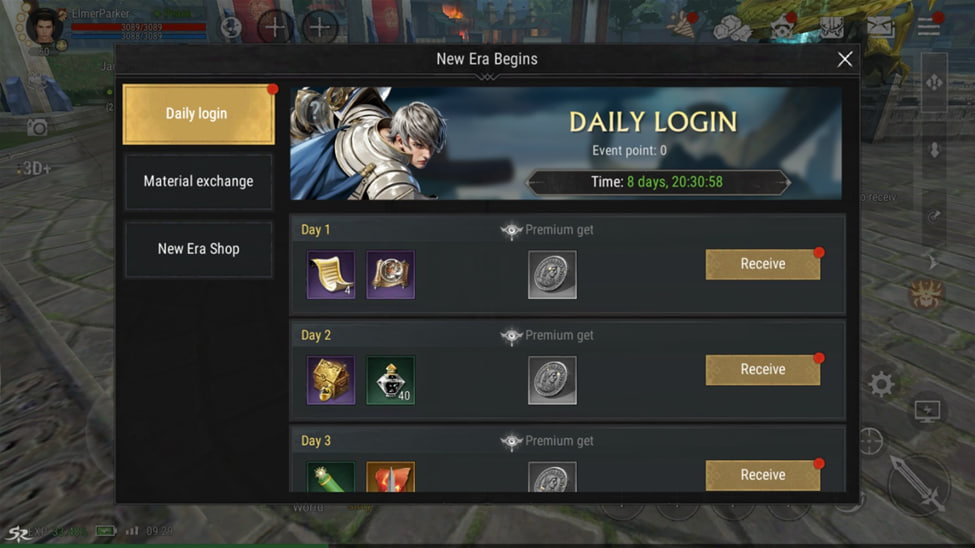Tap the Day 3 orange flag reward
The width and height of the screenshot is (975, 548).
(390, 477)
